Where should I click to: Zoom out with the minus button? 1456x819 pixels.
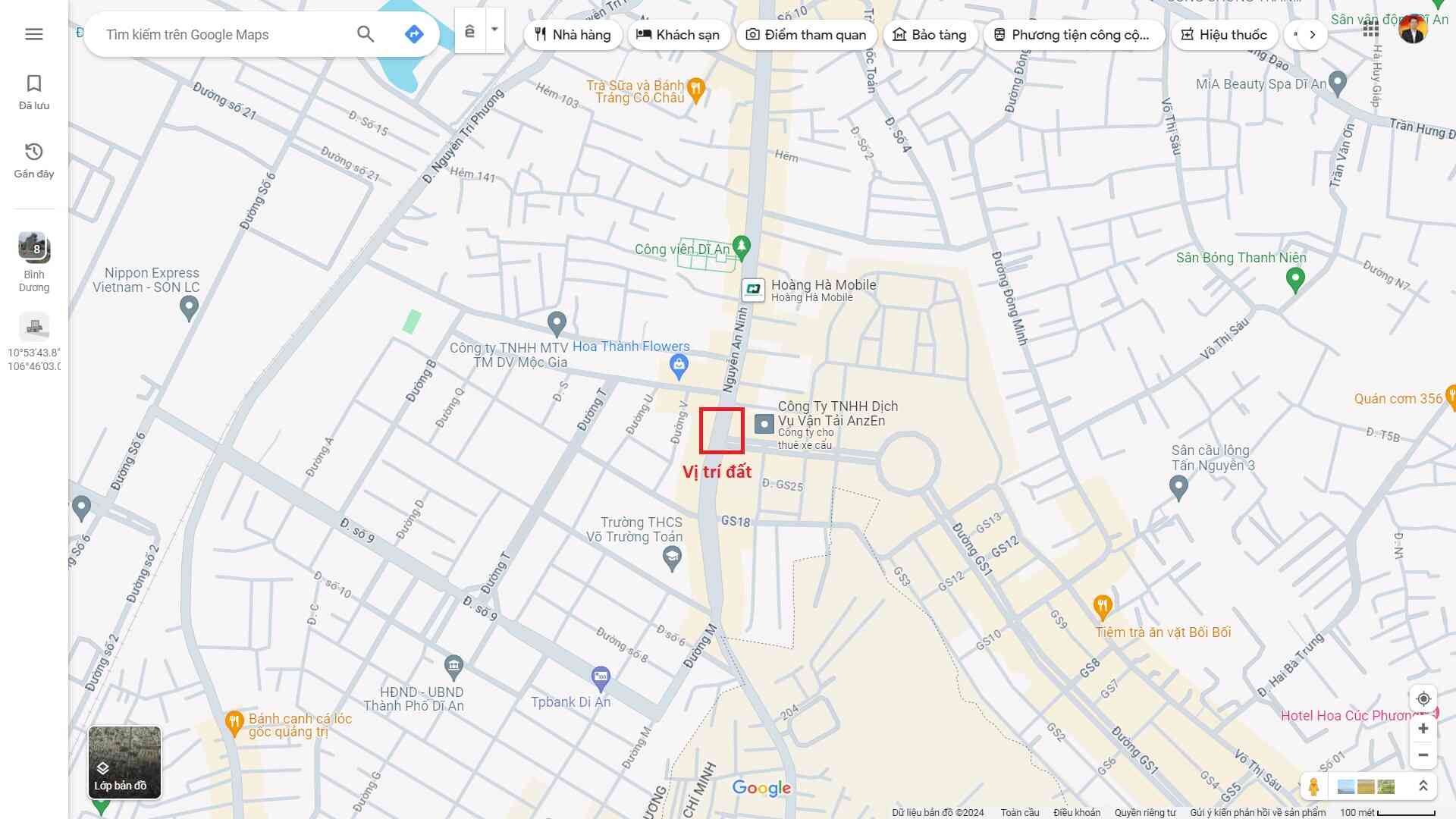(1423, 755)
